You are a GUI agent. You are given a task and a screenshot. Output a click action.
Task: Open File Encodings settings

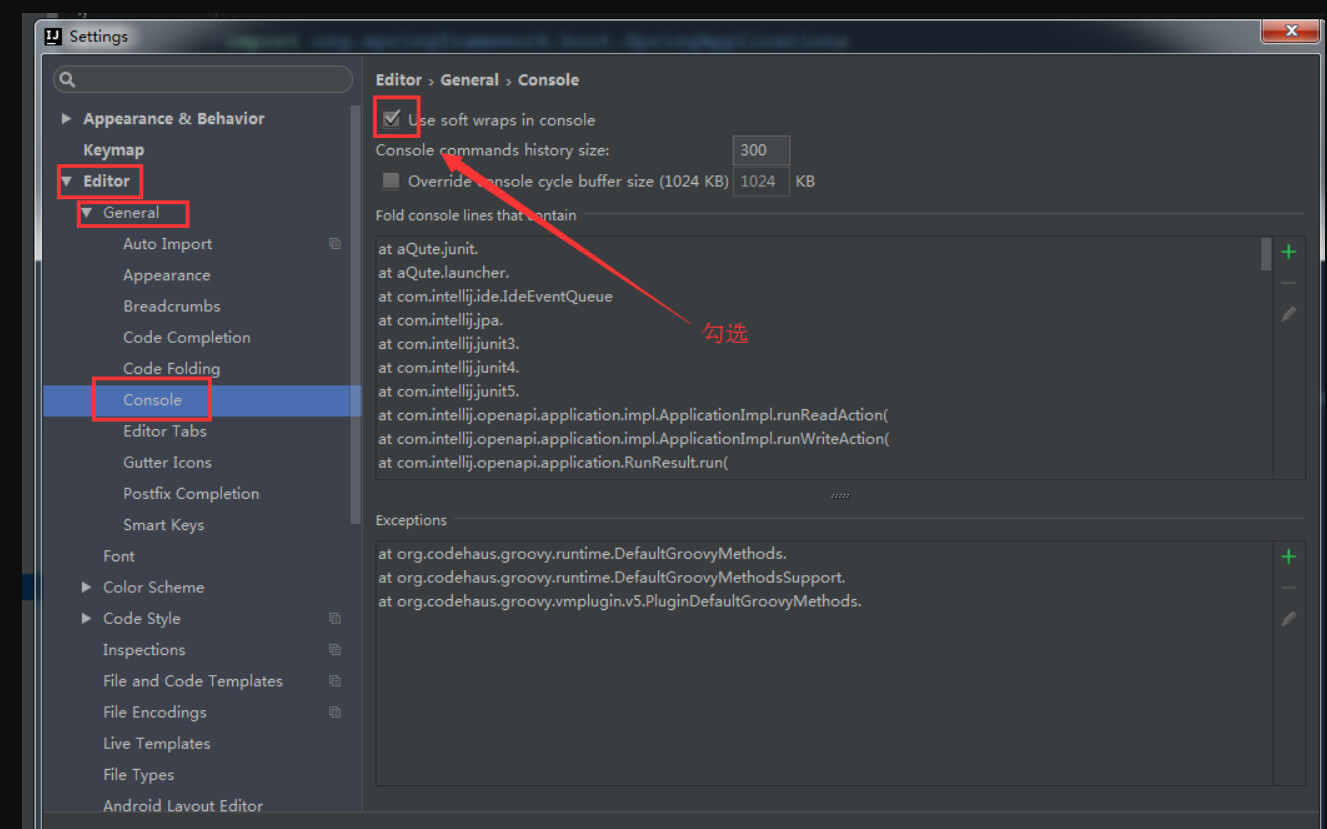tap(154, 712)
